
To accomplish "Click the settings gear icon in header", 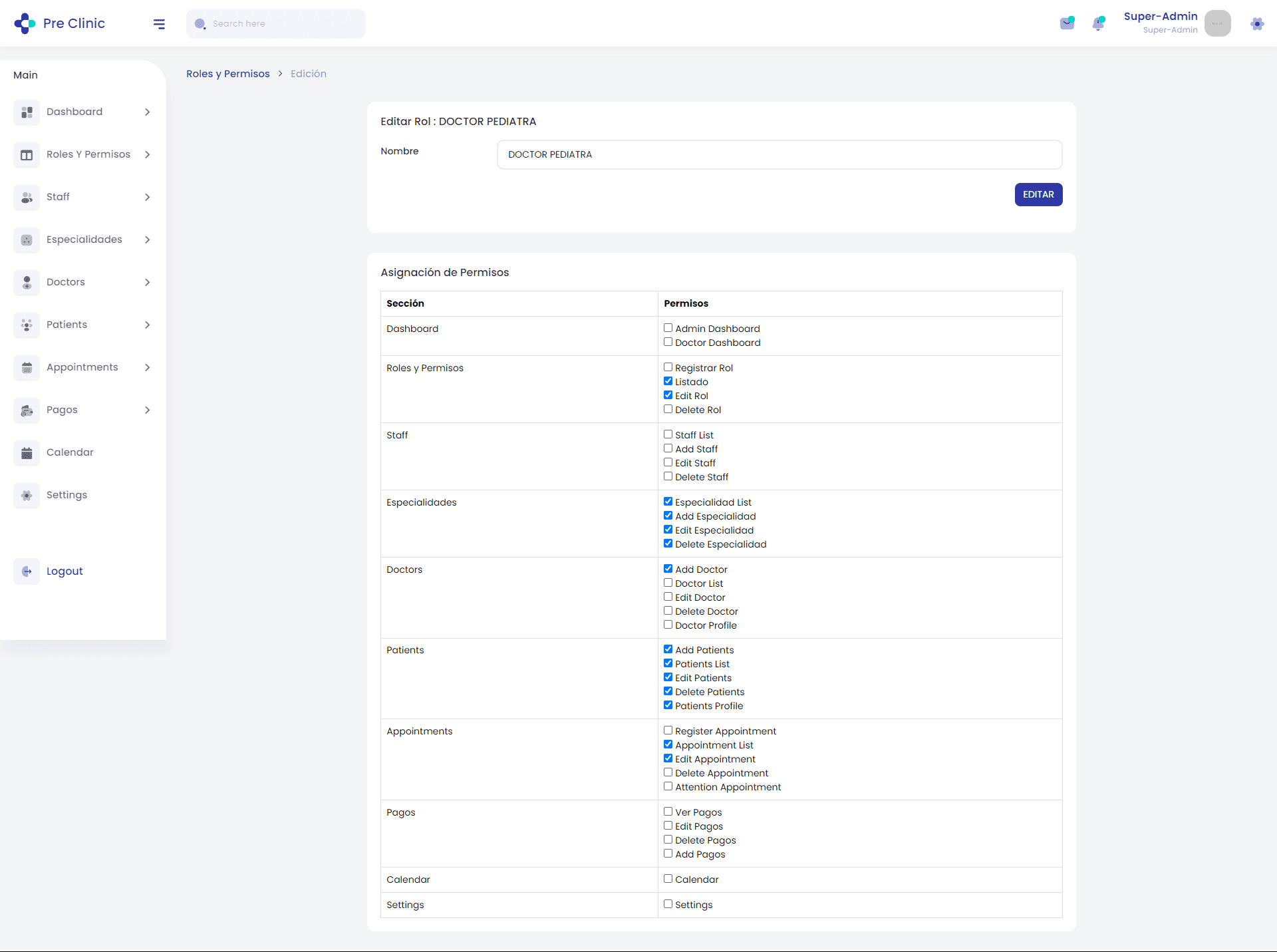I will [1256, 24].
